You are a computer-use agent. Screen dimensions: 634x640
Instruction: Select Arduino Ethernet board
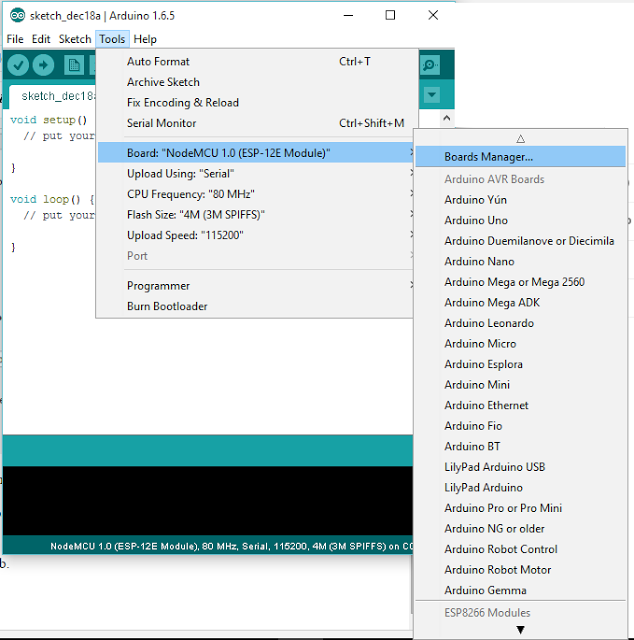coord(521,405)
